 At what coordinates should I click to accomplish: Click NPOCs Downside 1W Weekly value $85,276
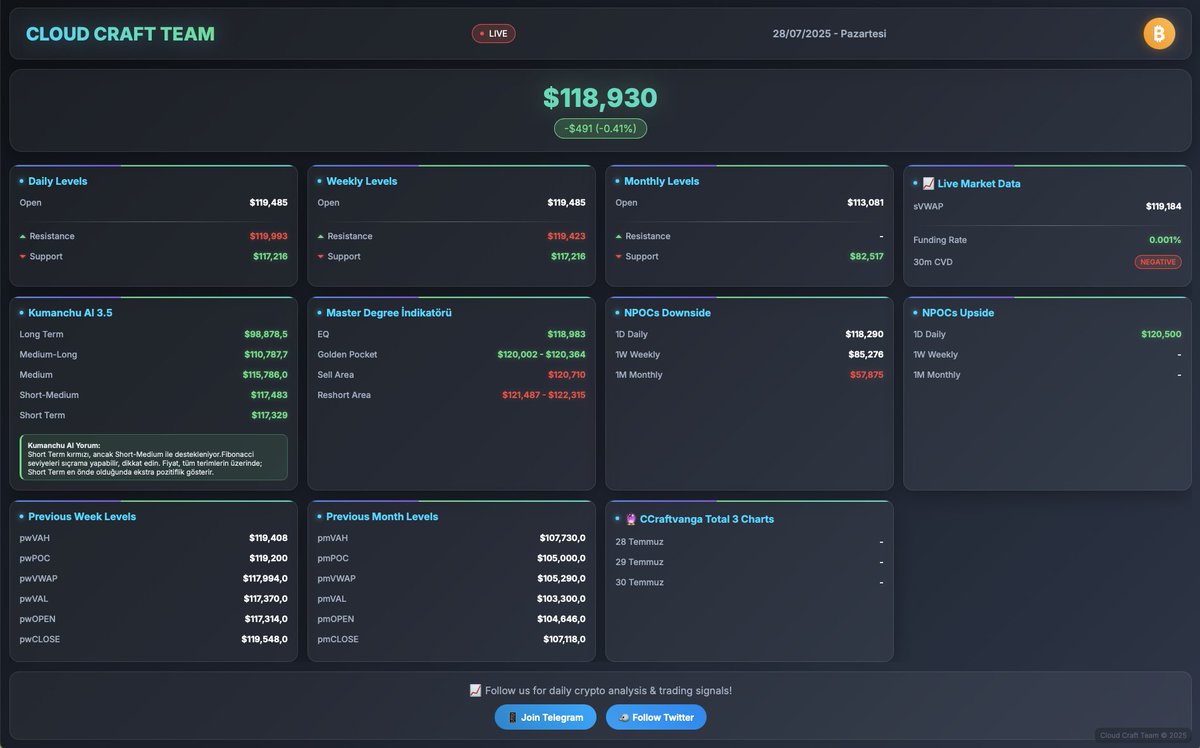pos(866,354)
